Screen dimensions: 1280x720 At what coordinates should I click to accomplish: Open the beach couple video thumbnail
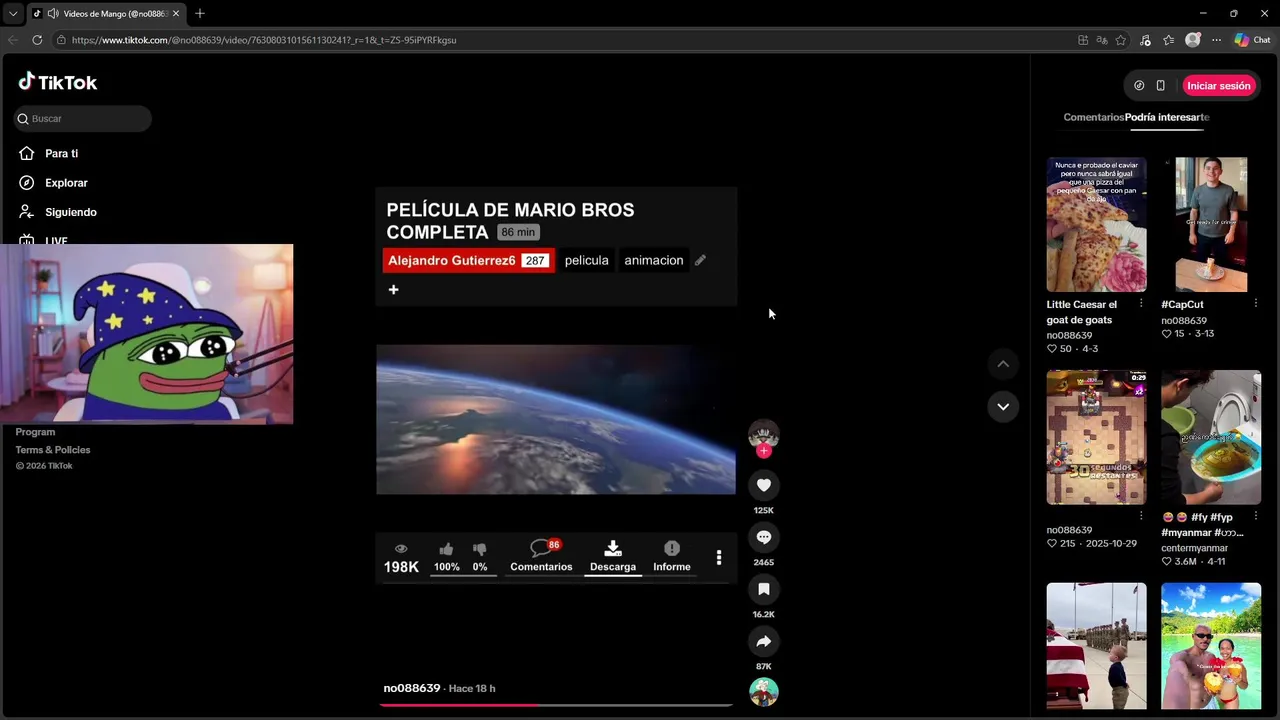(x=1211, y=646)
